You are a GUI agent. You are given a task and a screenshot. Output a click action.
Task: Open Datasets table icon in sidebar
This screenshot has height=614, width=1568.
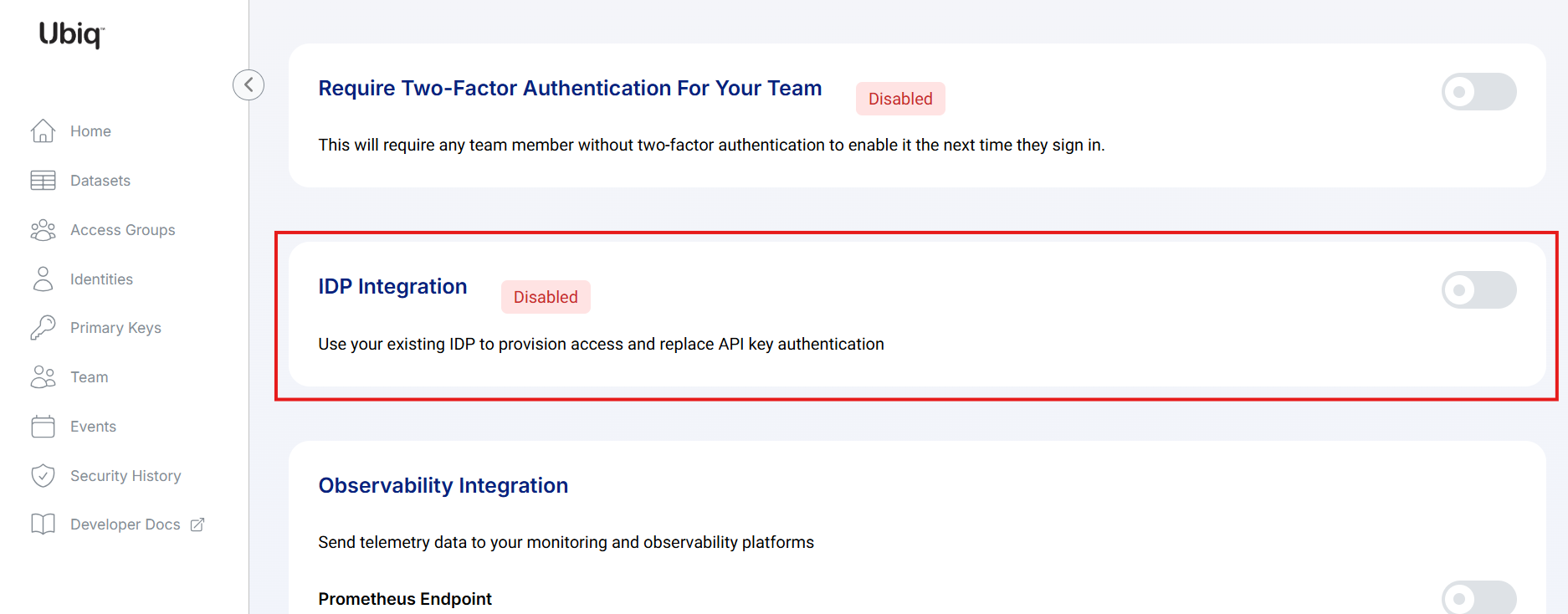coord(43,181)
